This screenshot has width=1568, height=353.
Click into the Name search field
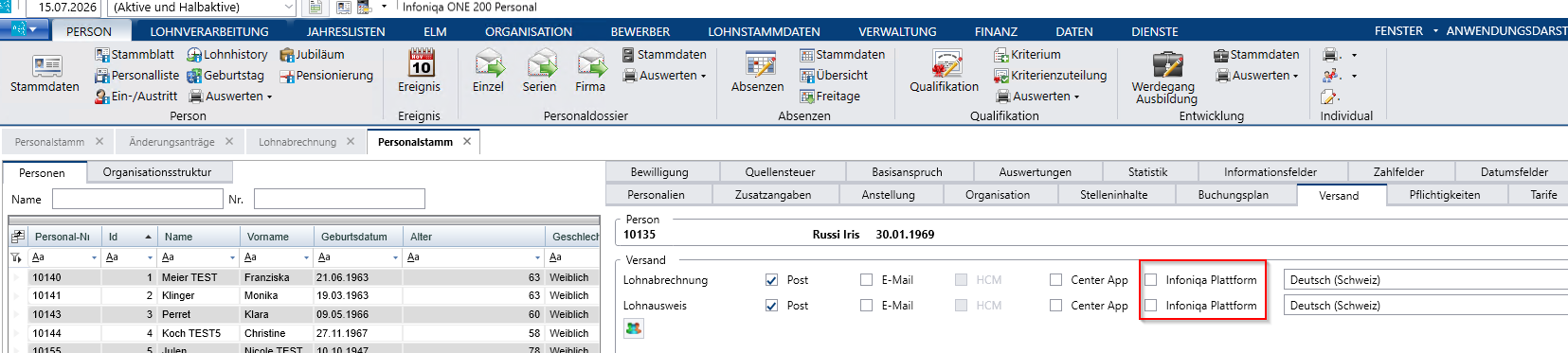[x=137, y=199]
